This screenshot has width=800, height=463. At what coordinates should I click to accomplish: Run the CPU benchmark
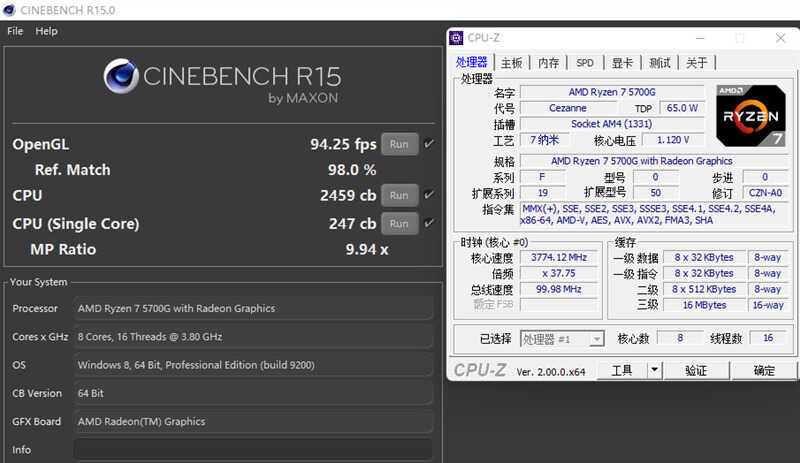399,195
